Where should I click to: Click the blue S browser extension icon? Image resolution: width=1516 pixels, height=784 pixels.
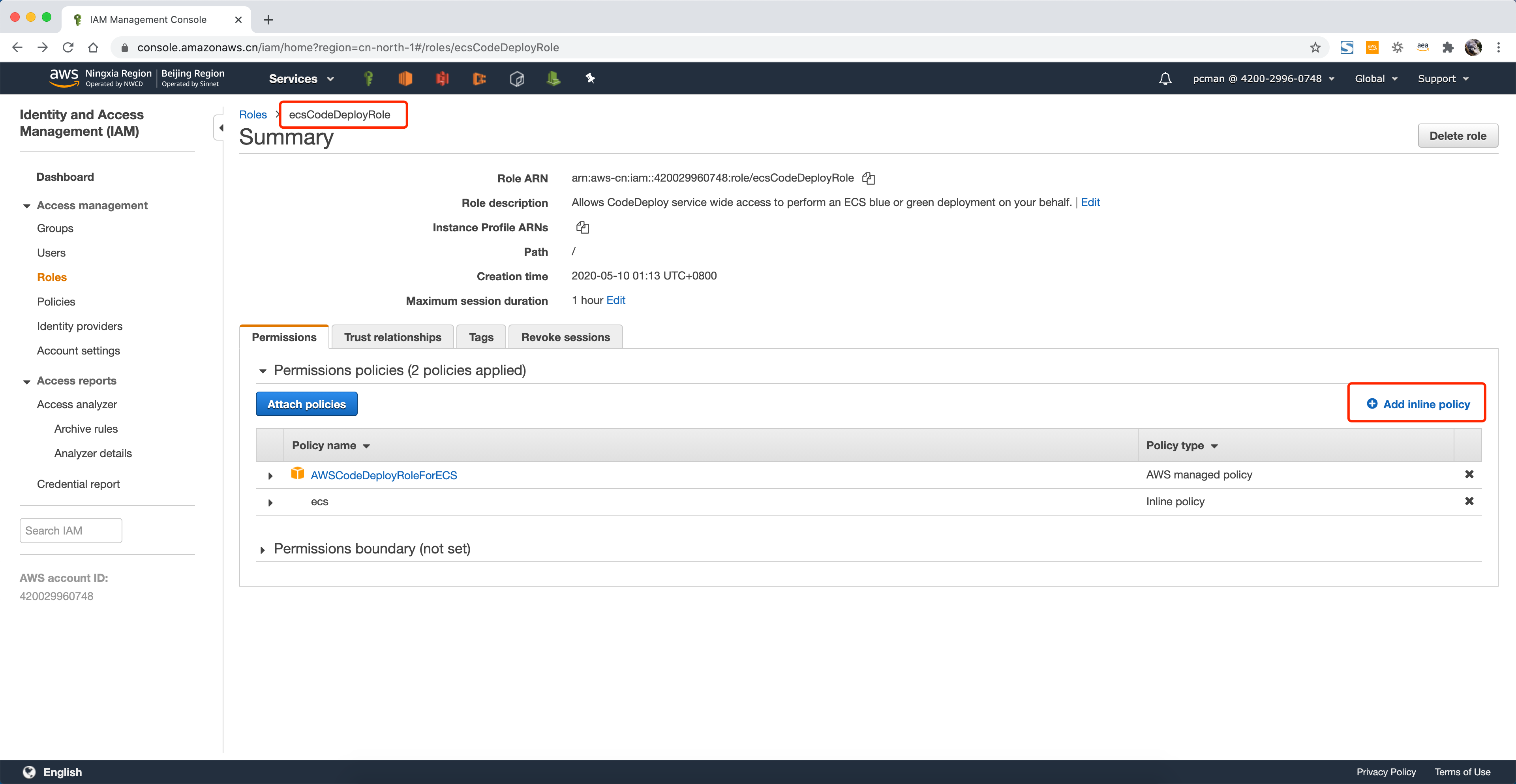click(x=1347, y=48)
